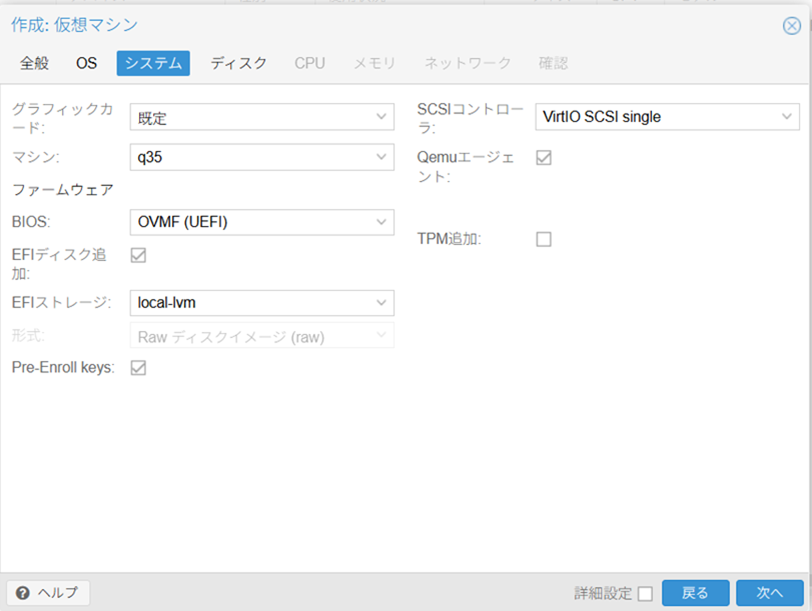
Task: Toggle the EFIディスク追加 checkbox
Action: (x=138, y=255)
